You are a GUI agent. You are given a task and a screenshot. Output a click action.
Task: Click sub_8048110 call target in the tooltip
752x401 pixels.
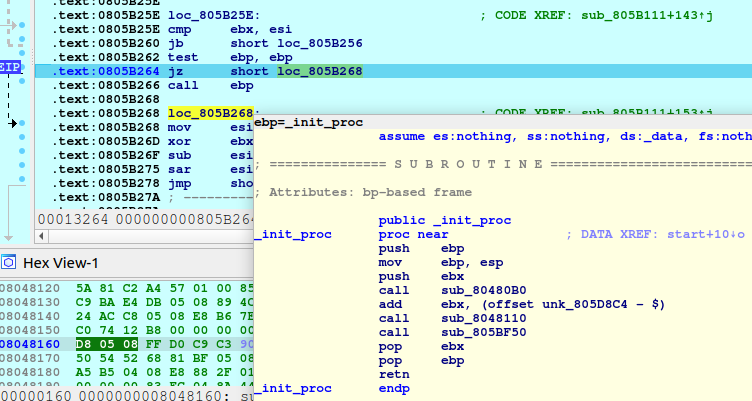coord(483,318)
